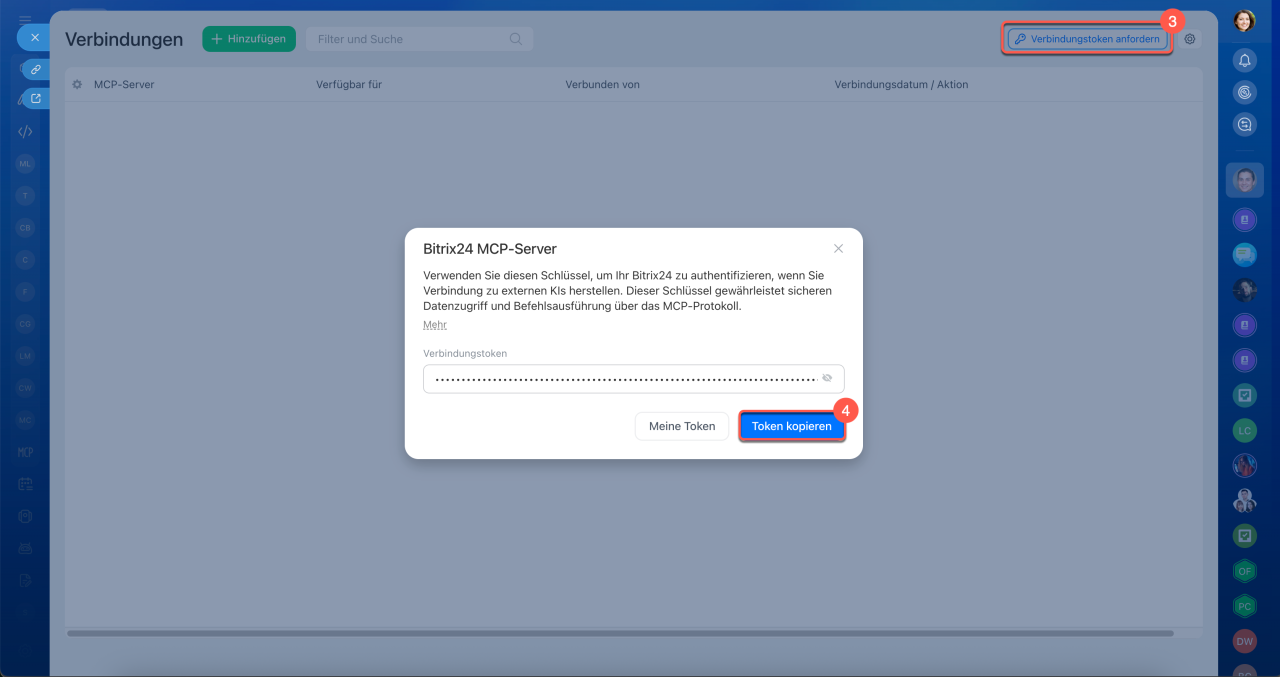This screenshot has width=1280, height=677.
Task: Toggle visibility of the Verbindungstoken
Action: point(827,378)
